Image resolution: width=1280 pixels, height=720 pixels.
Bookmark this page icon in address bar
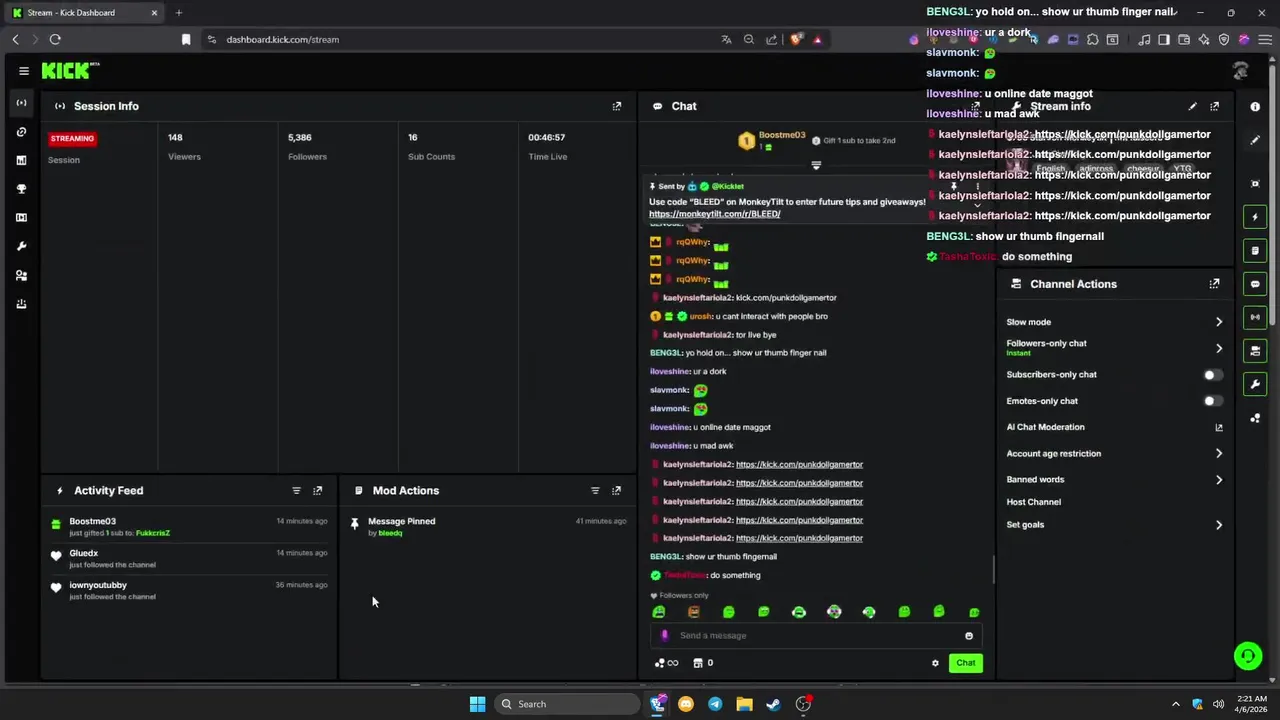tap(186, 40)
